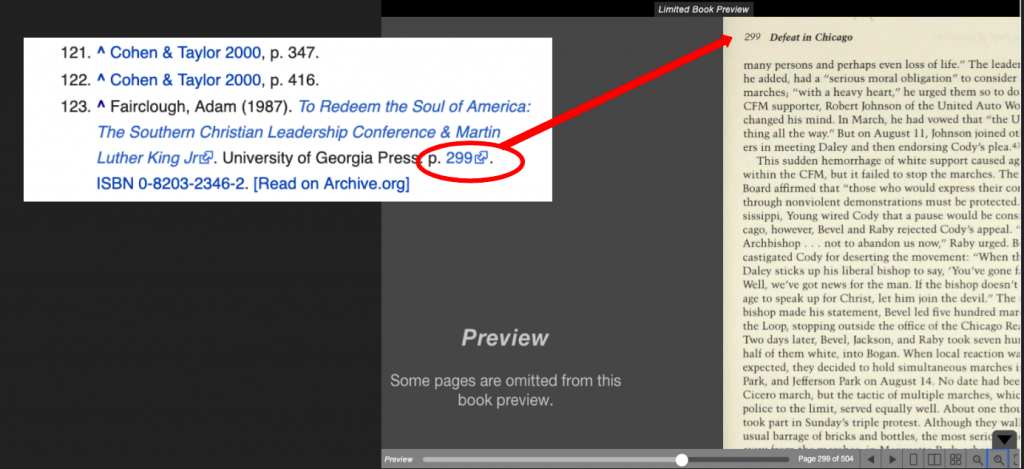Click the University of Georgia Press text
Viewport: 1024px width, 469px height.
coord(320,158)
